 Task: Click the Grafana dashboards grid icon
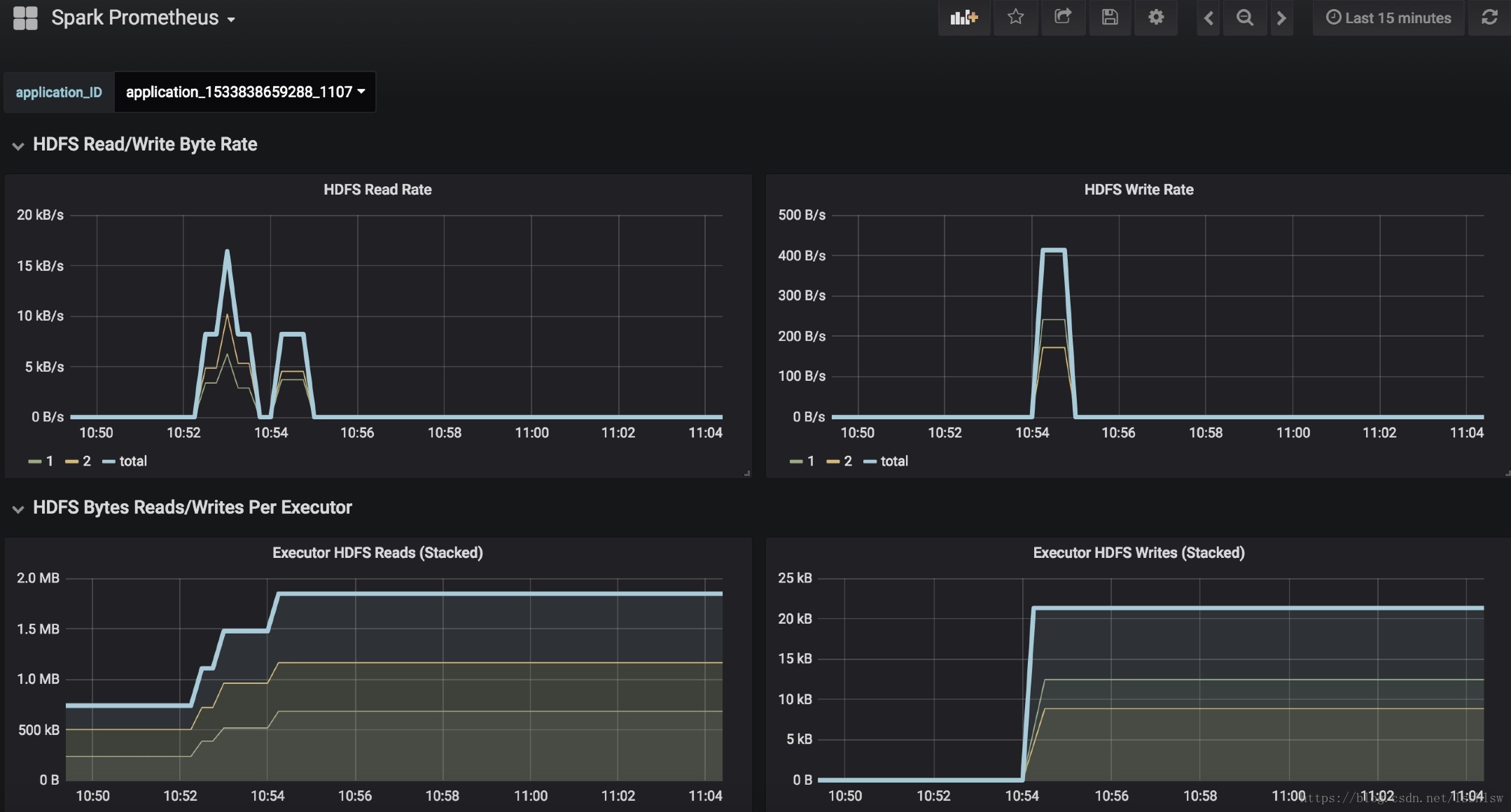click(25, 18)
